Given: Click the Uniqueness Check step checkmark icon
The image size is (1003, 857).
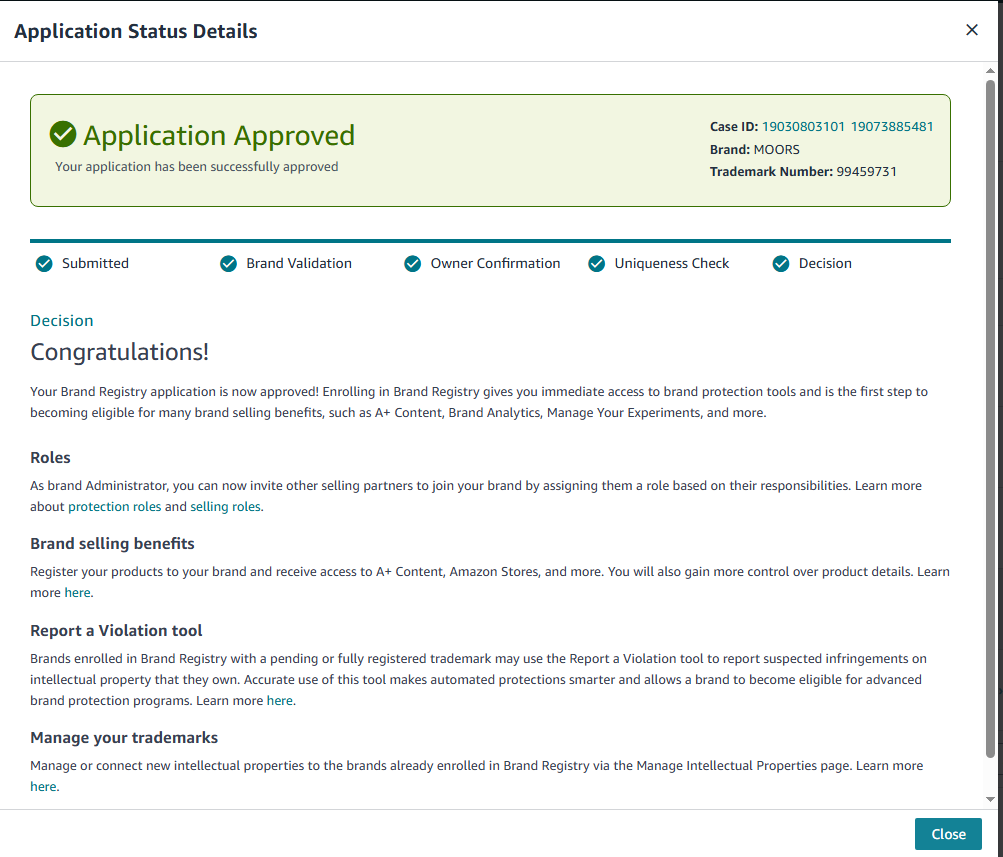Looking at the screenshot, I should click(597, 264).
